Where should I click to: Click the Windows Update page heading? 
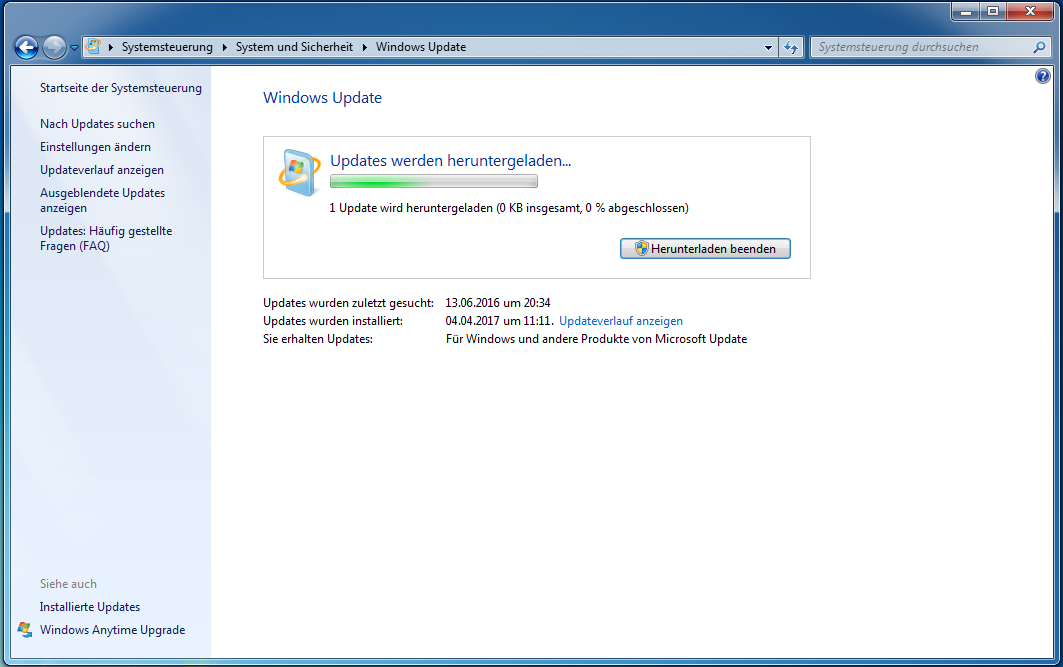coord(323,98)
